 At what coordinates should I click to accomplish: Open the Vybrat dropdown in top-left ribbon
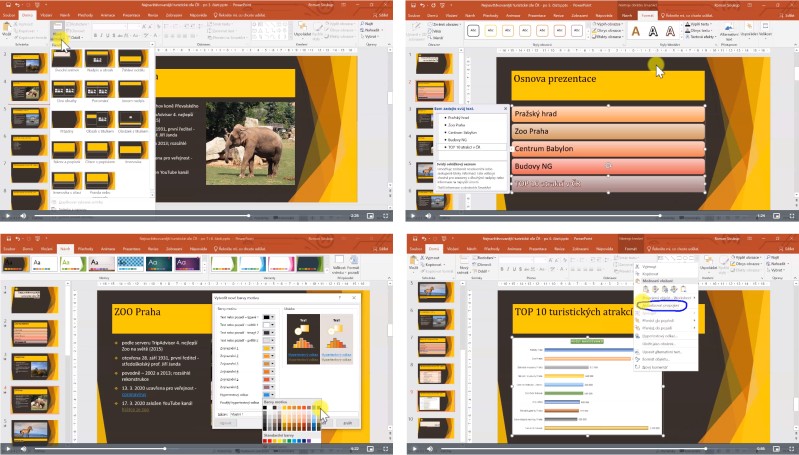coord(370,37)
